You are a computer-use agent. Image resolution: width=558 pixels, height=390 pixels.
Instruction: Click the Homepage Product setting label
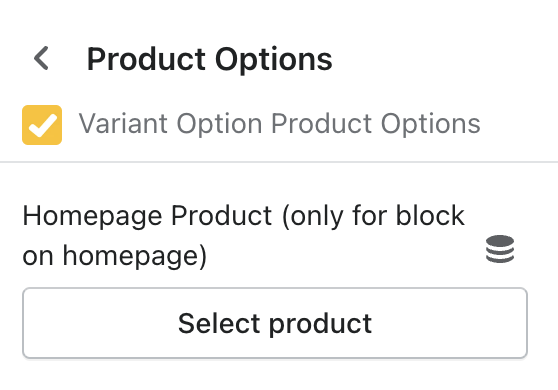(x=243, y=235)
